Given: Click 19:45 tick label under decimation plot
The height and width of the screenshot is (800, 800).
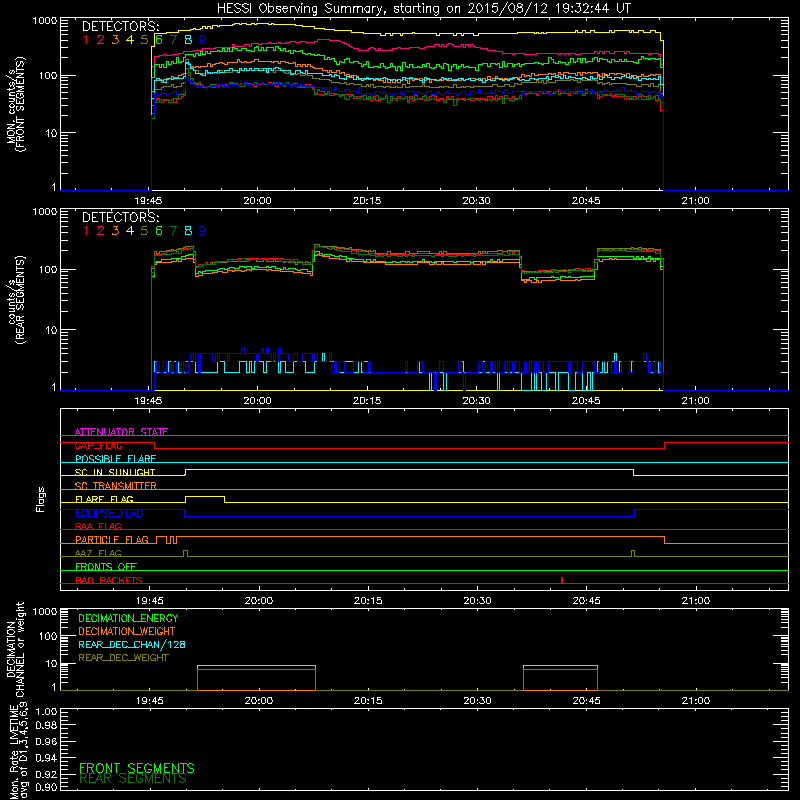Looking at the screenshot, I should click(x=150, y=701).
